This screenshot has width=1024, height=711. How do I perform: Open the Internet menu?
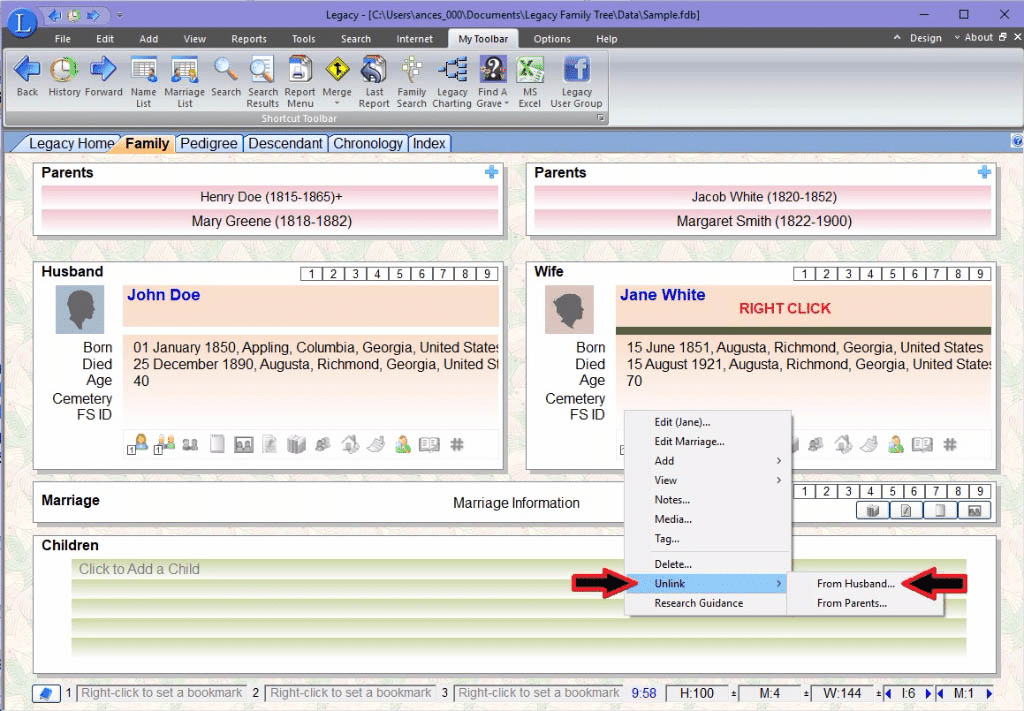point(414,39)
